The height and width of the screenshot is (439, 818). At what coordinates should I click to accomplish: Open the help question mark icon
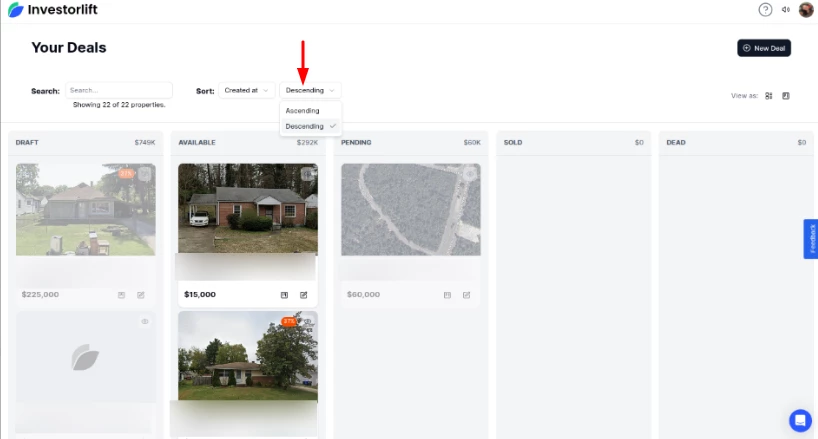[x=765, y=9]
